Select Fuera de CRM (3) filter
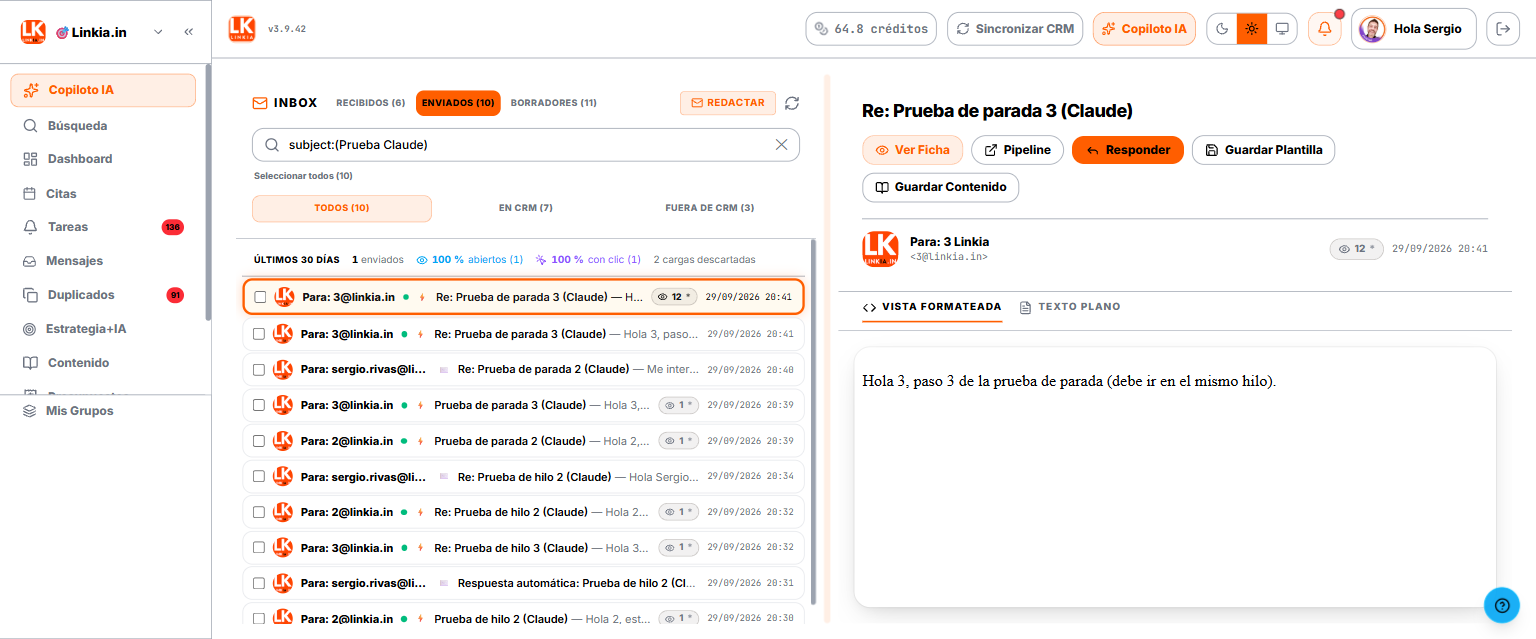1536x639 pixels. (710, 208)
